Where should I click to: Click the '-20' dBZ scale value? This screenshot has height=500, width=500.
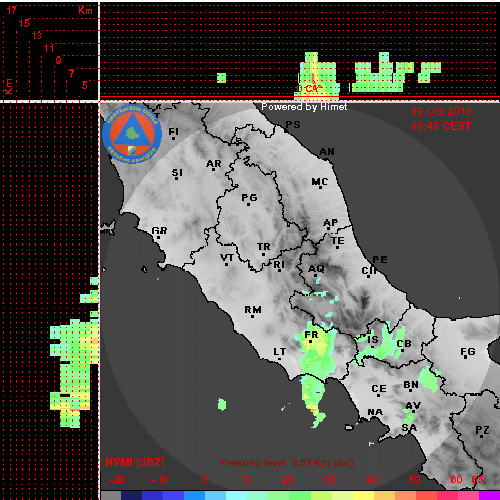click(x=117, y=480)
